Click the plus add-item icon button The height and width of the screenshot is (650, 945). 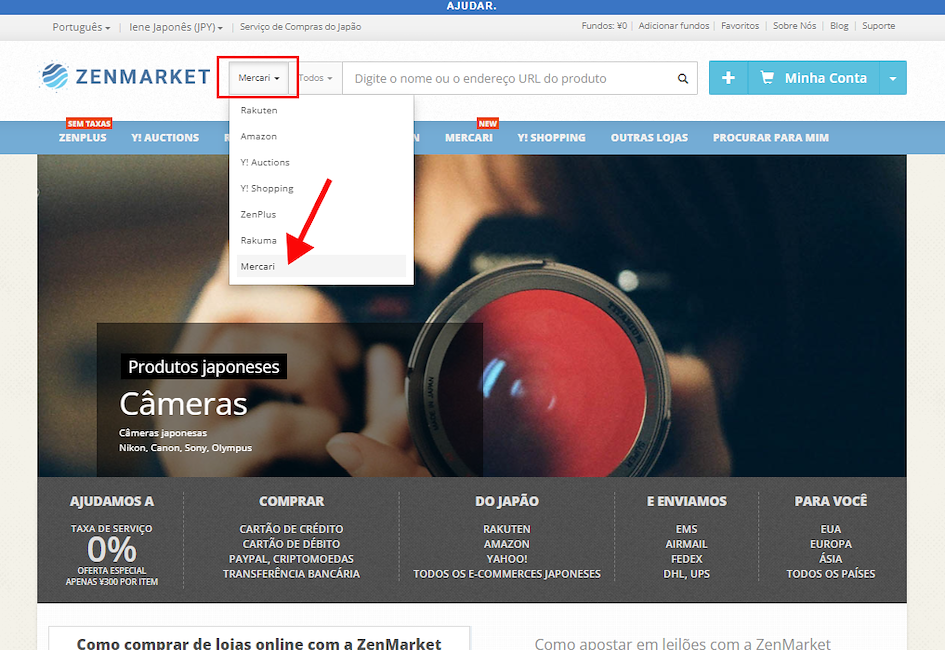click(728, 78)
